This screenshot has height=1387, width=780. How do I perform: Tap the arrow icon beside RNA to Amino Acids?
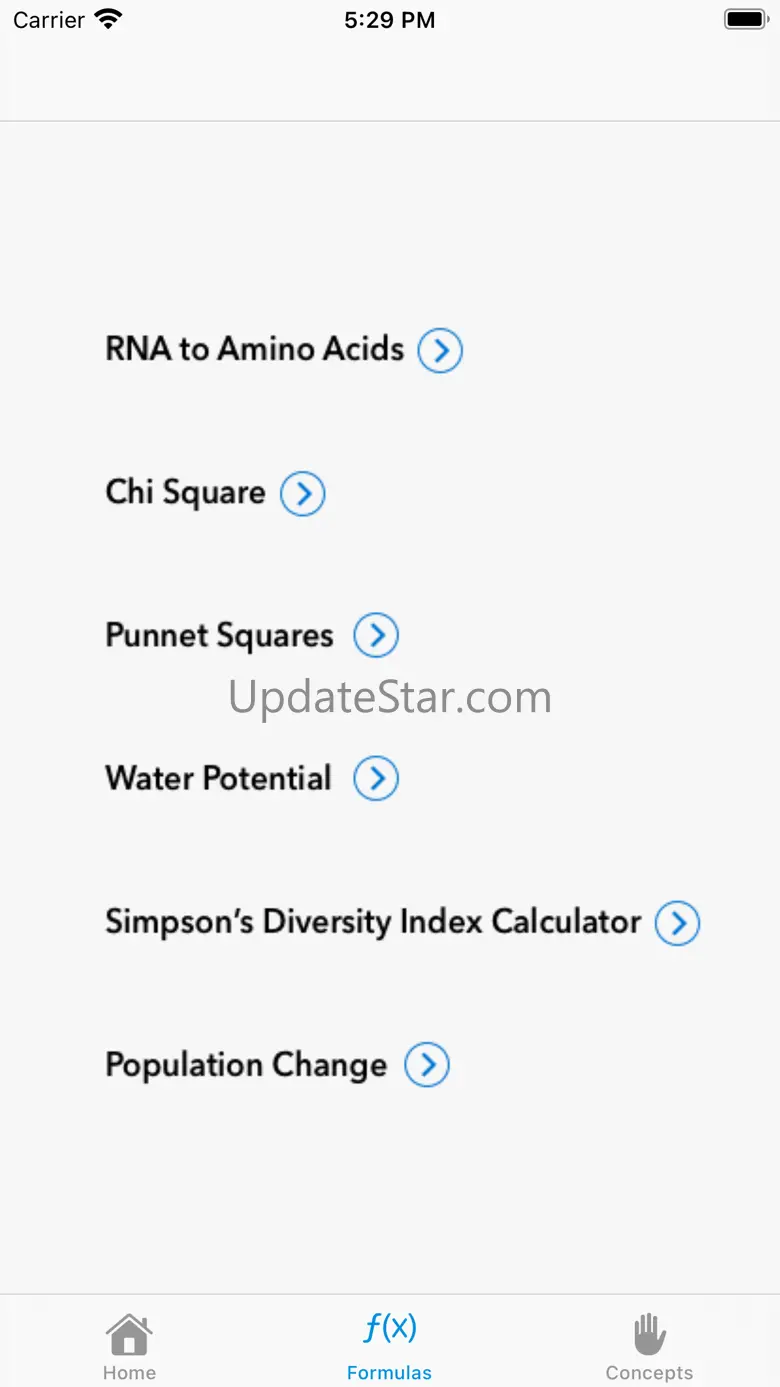pos(440,351)
